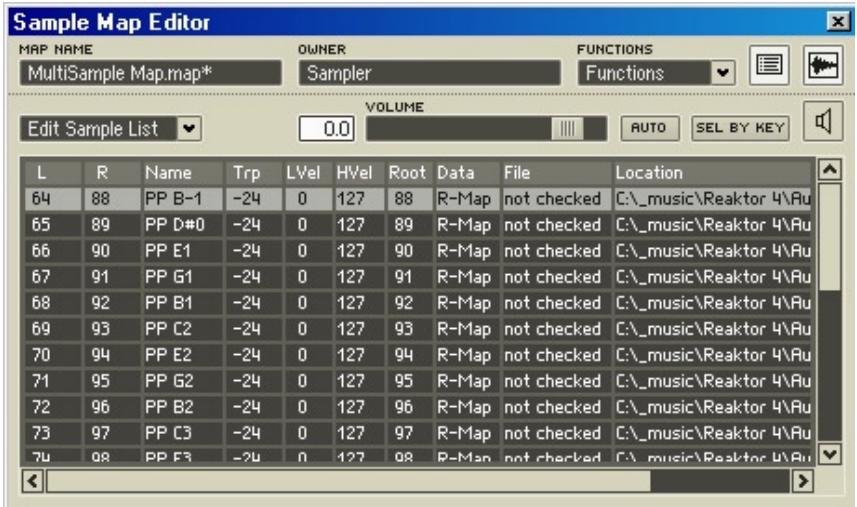
Task: Click Root value 90 in PP E1 row
Action: click(409, 251)
